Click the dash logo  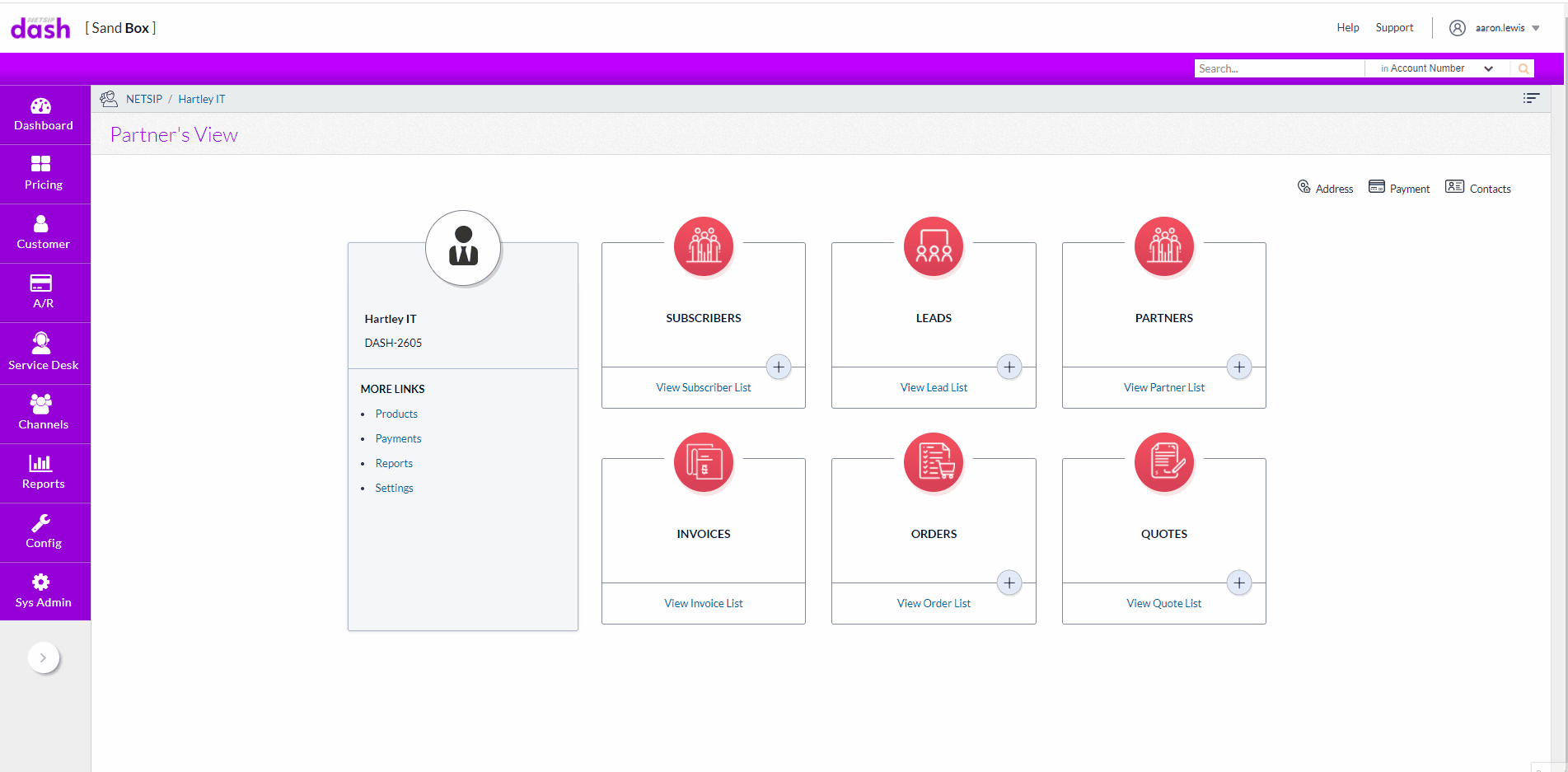click(40, 29)
